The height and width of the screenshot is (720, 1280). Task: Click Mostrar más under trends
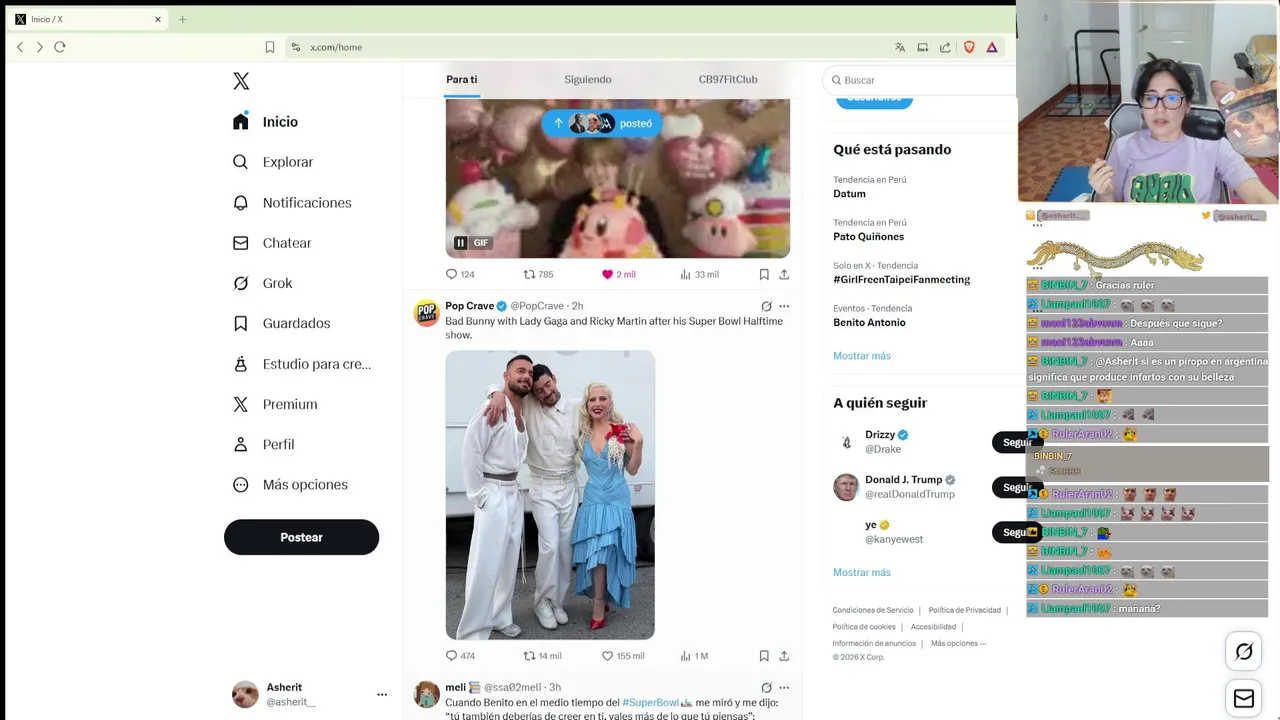click(x=862, y=356)
